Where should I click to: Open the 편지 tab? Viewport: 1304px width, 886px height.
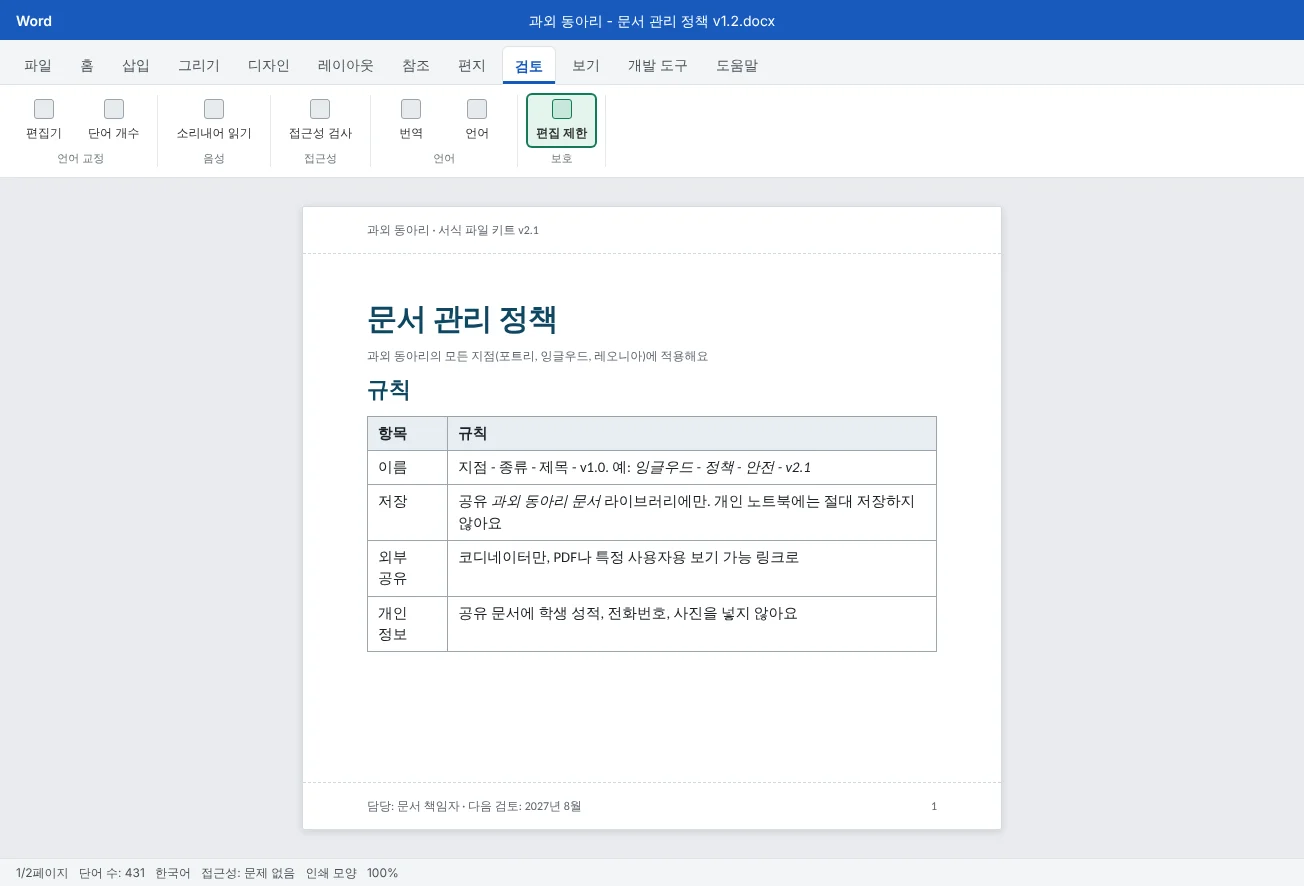tap(472, 66)
